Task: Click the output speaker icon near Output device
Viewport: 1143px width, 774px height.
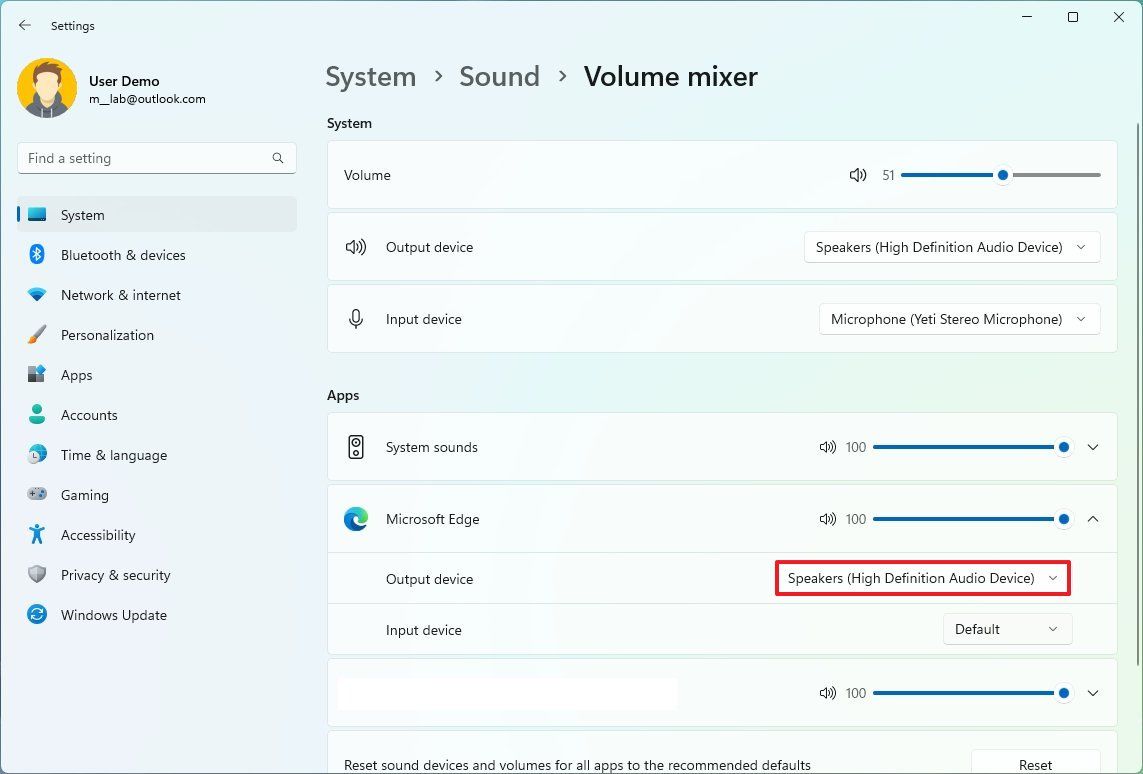Action: [x=356, y=247]
